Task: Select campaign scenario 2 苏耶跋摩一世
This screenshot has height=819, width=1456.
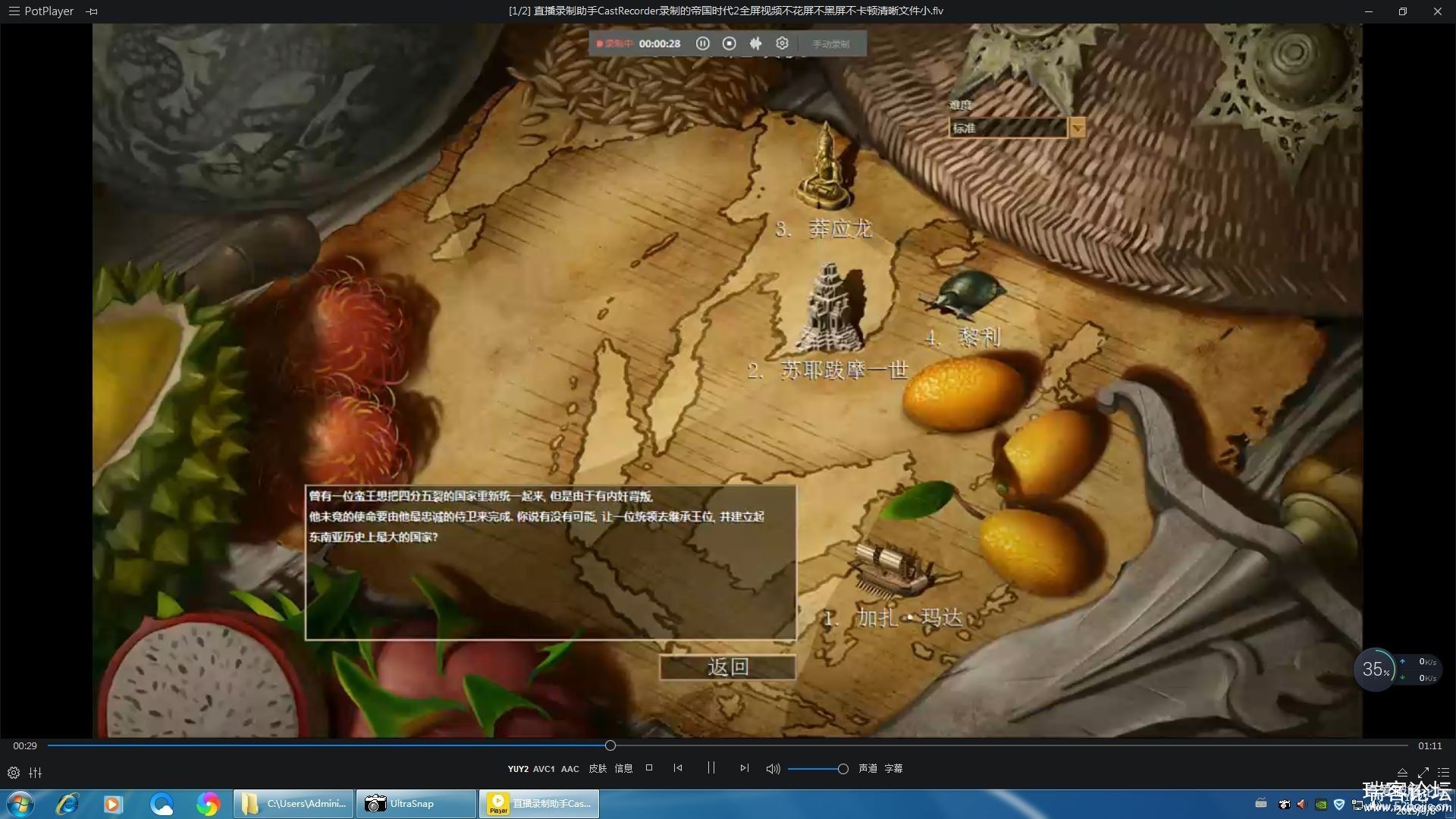Action: pos(828,370)
